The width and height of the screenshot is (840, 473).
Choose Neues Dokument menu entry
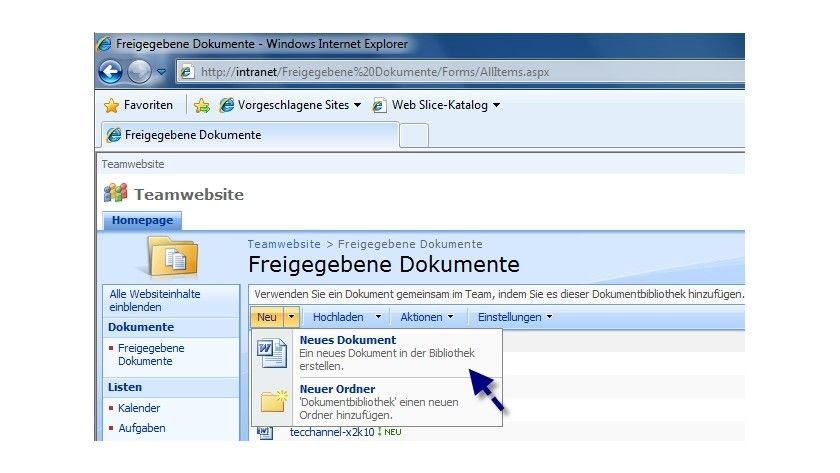377,354
